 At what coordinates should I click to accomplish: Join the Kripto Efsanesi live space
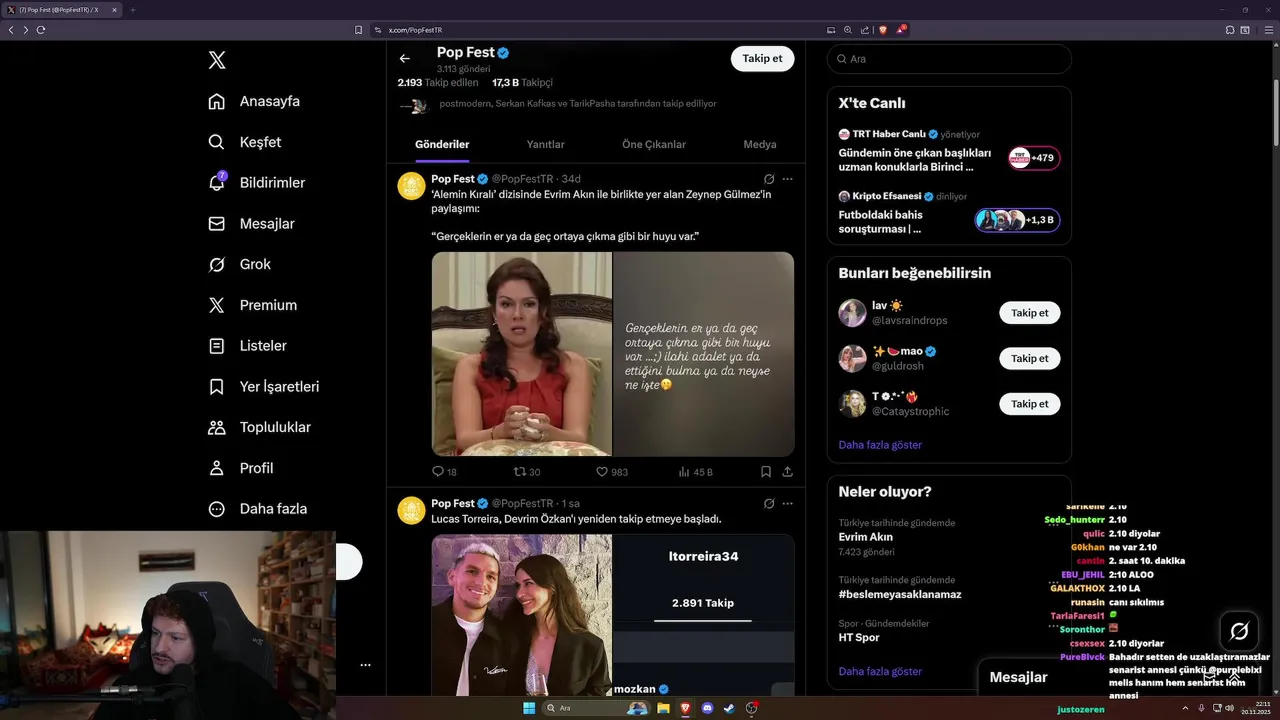(1017, 220)
